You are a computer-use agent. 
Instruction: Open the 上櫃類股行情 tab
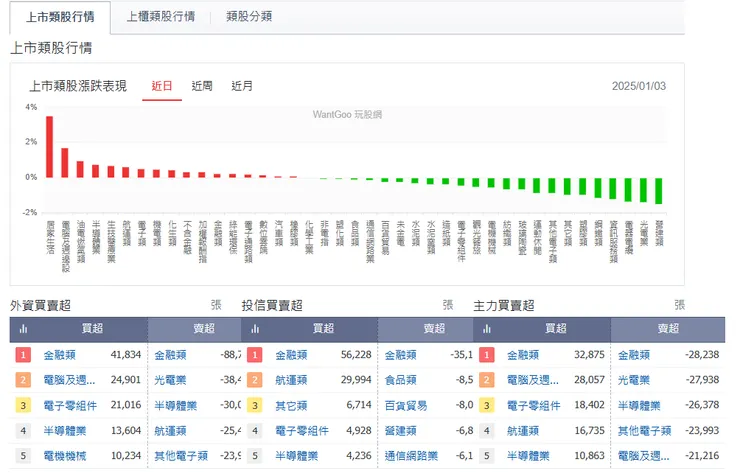tap(160, 17)
